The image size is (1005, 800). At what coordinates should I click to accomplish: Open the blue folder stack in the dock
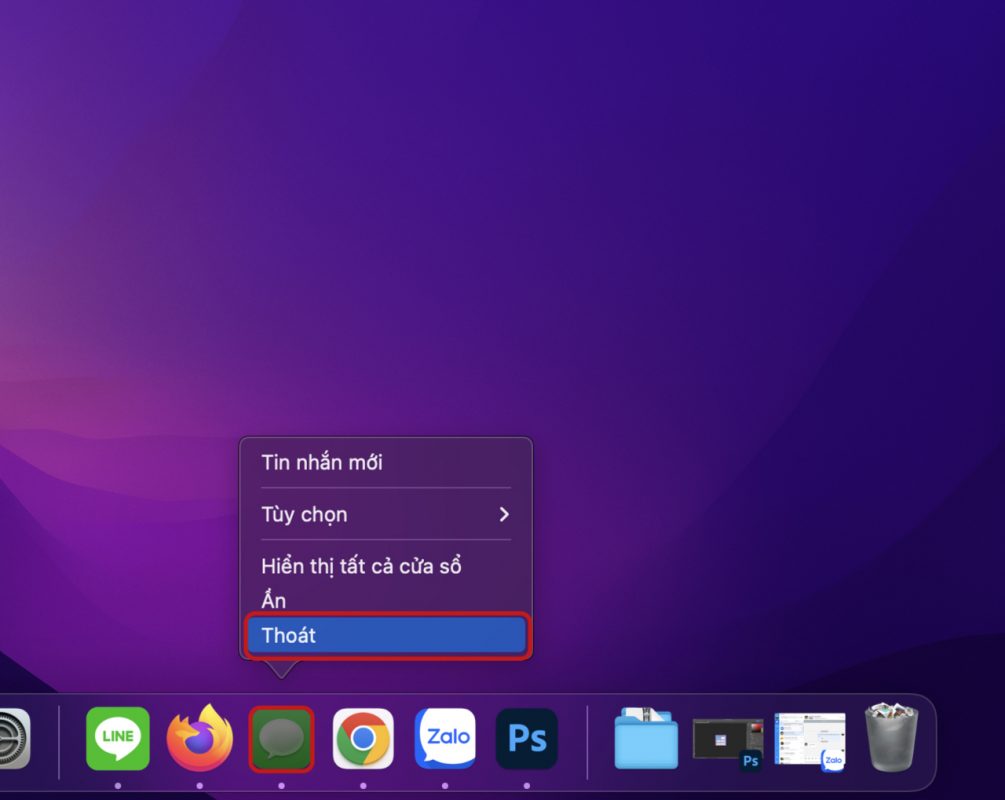click(x=646, y=739)
